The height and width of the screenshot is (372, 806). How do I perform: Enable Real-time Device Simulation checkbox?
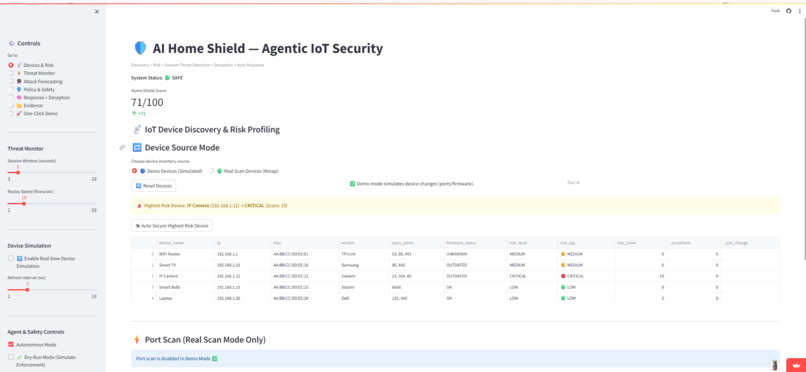coord(11,258)
